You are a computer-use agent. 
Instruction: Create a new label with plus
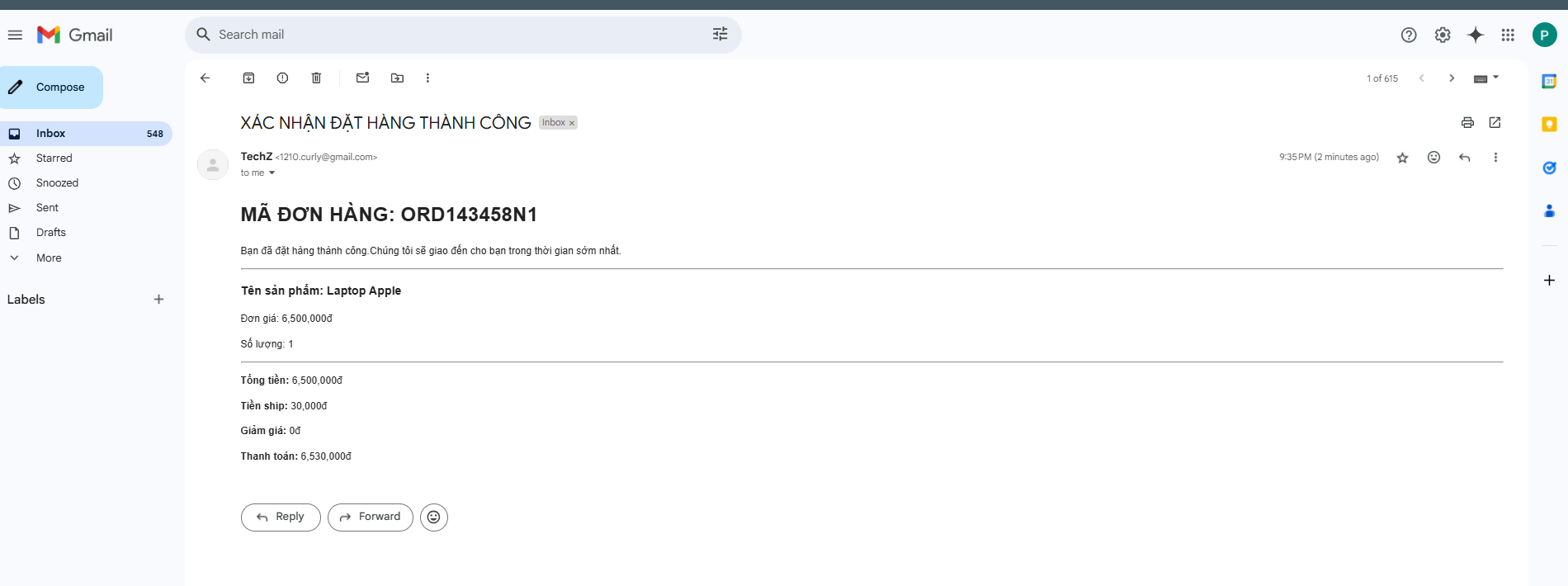point(158,300)
